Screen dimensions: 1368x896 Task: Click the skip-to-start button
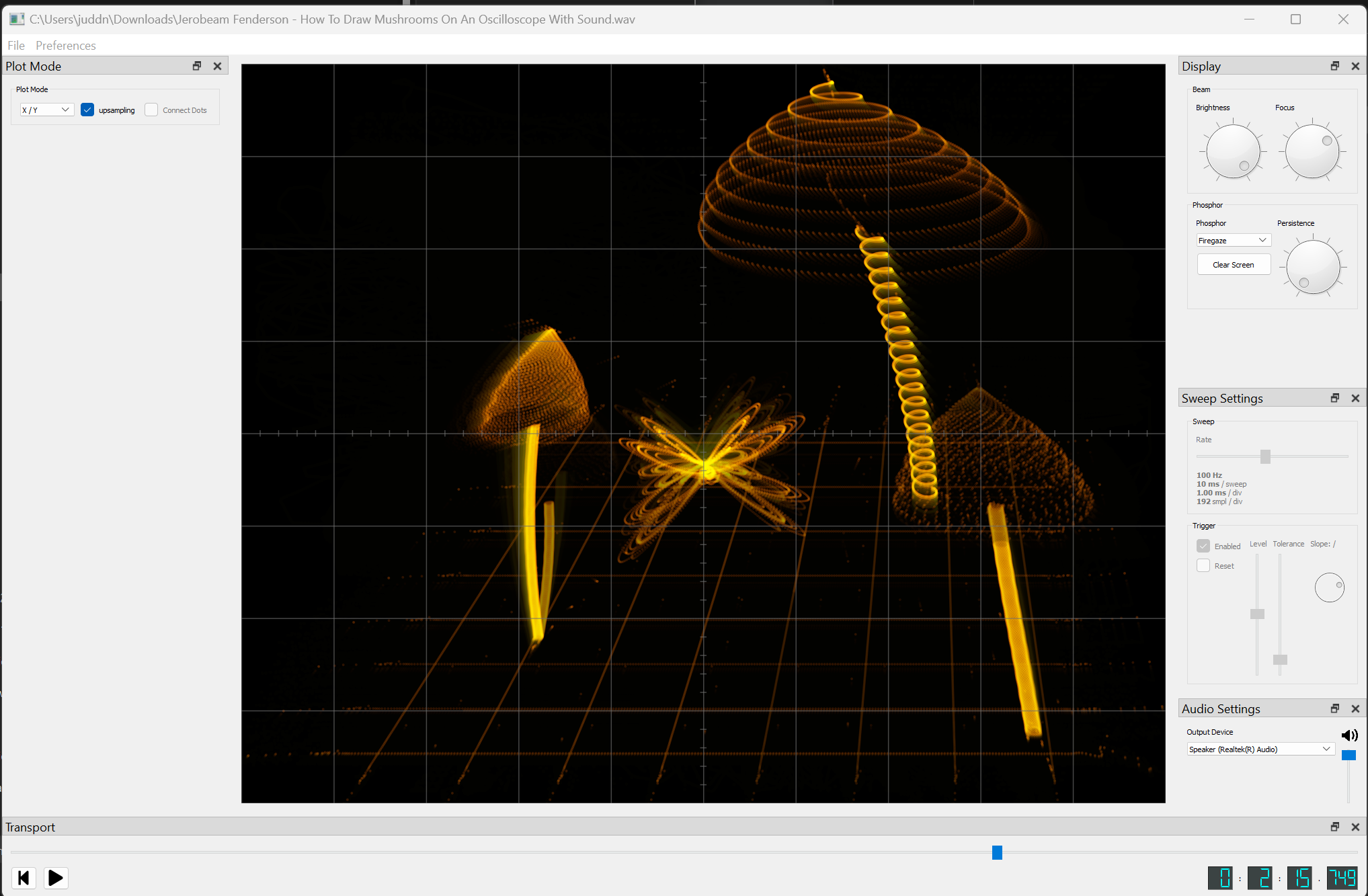coord(24,878)
